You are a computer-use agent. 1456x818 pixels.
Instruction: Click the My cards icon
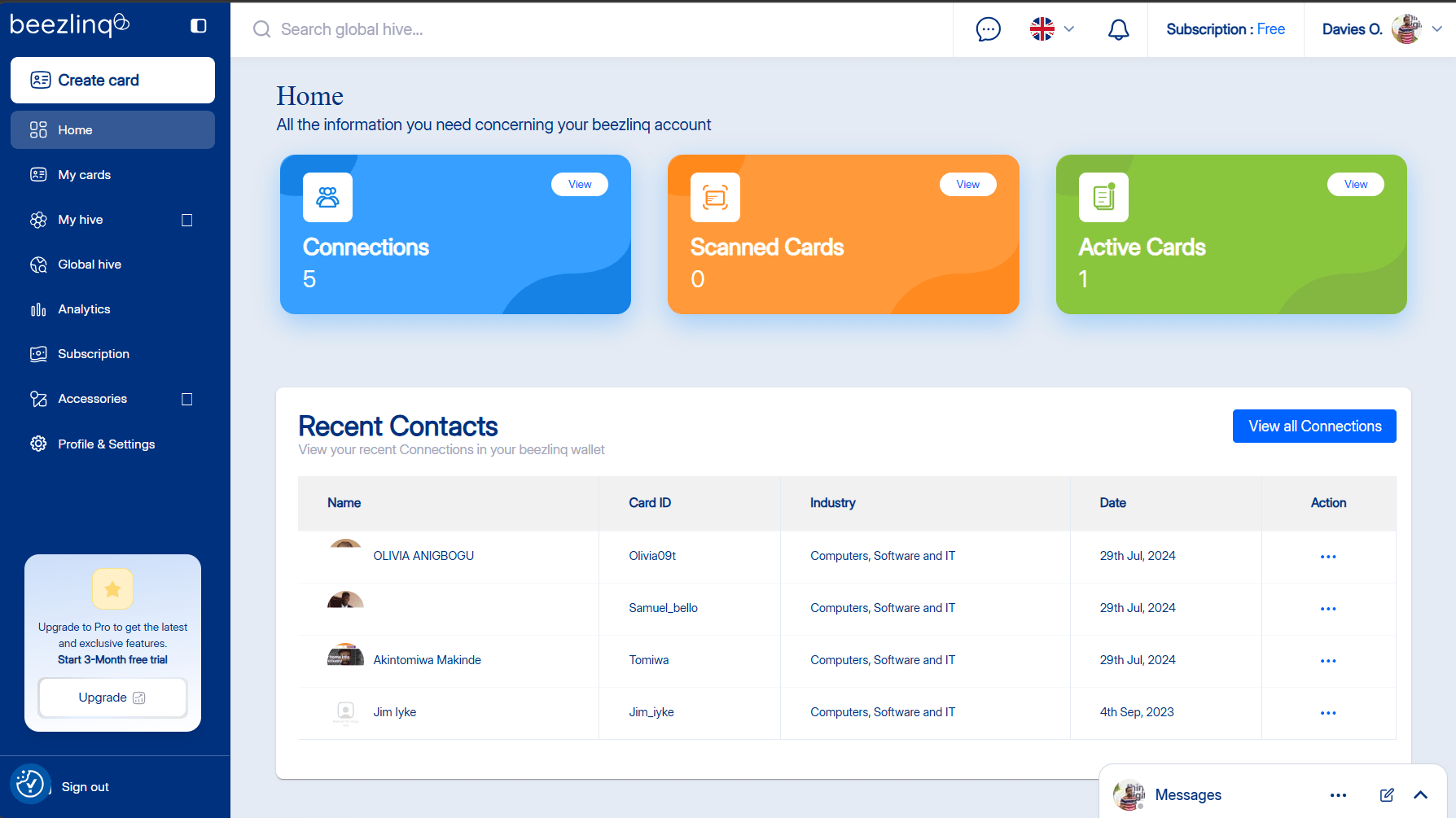[38, 175]
